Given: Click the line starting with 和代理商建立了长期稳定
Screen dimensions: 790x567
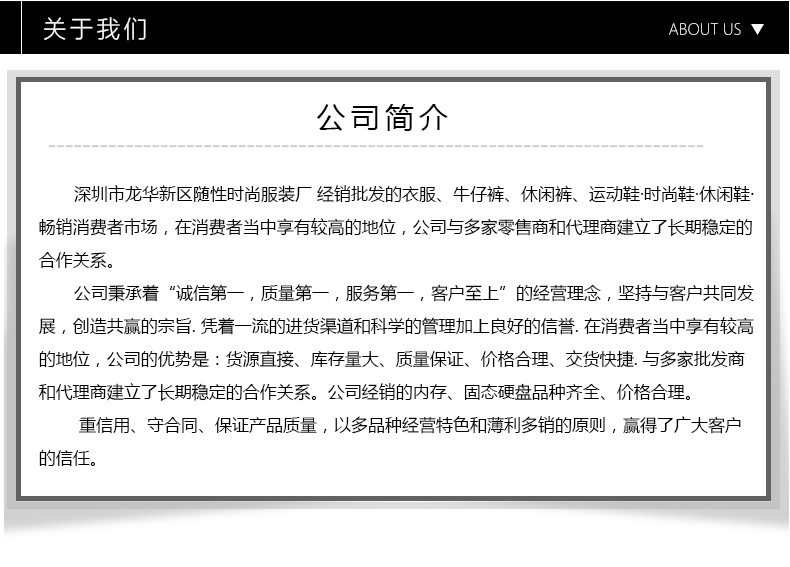Looking at the screenshot, I should coord(367,392).
